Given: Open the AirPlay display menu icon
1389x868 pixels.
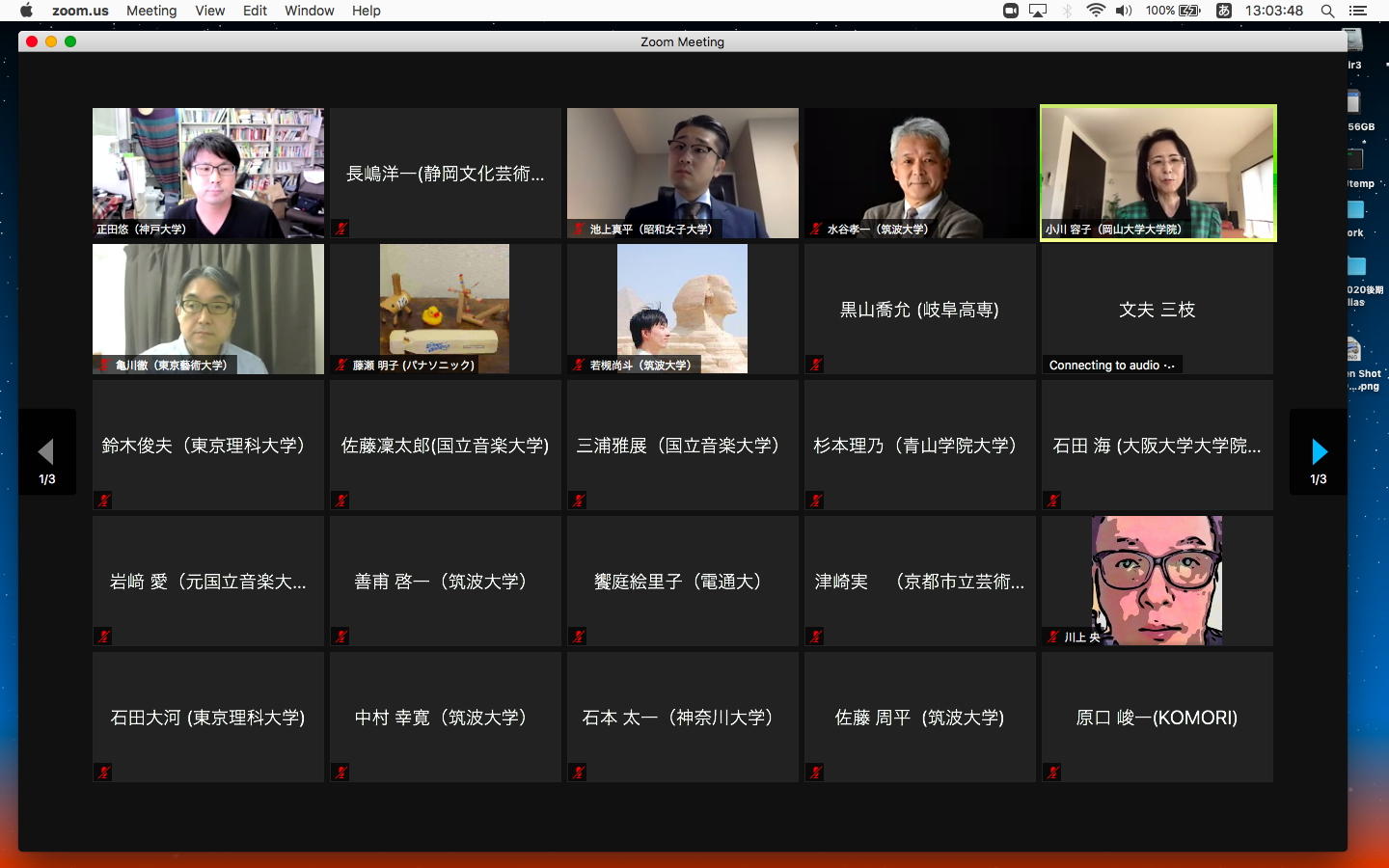Looking at the screenshot, I should (1038, 11).
